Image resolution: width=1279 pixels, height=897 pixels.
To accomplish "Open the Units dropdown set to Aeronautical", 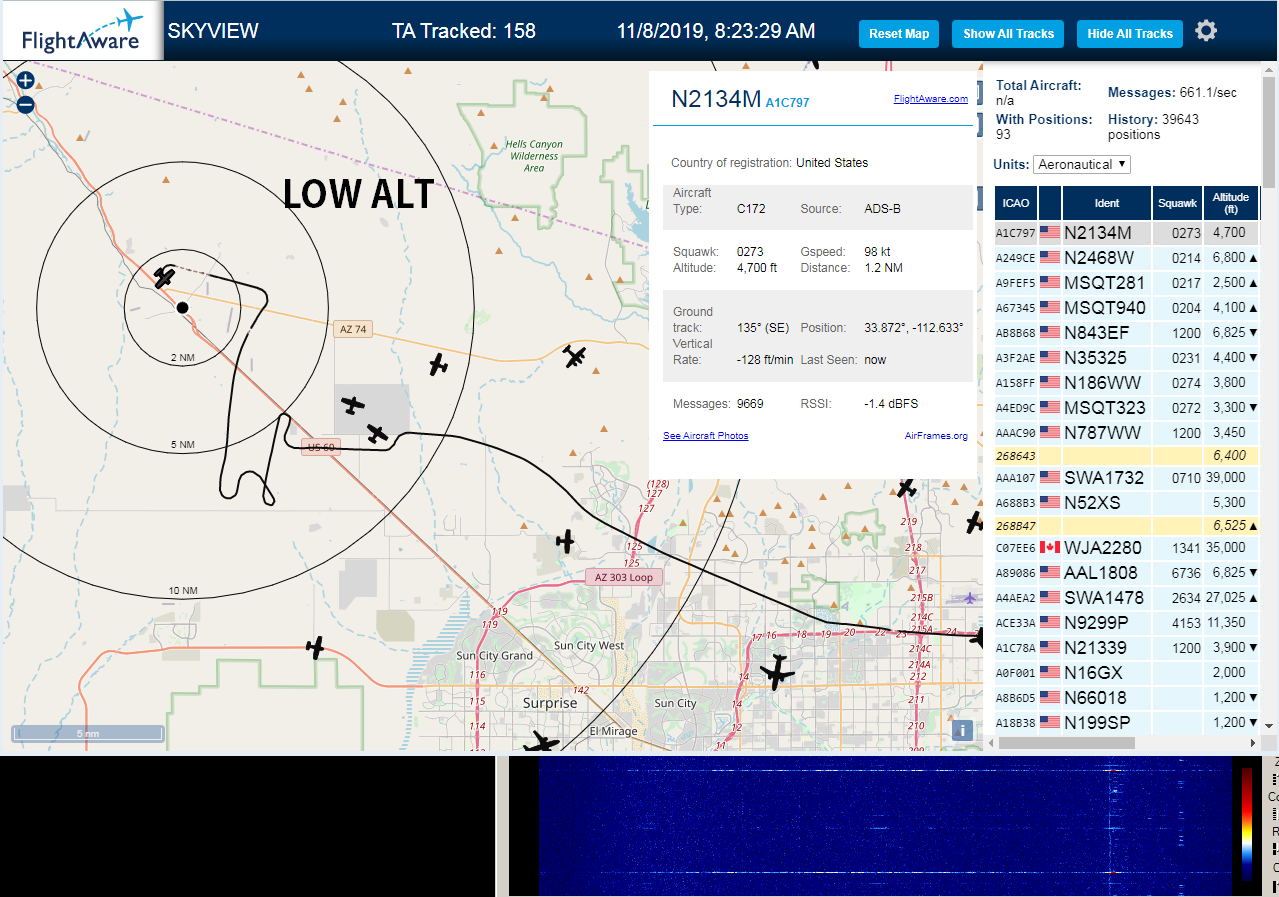I will click(x=1082, y=164).
